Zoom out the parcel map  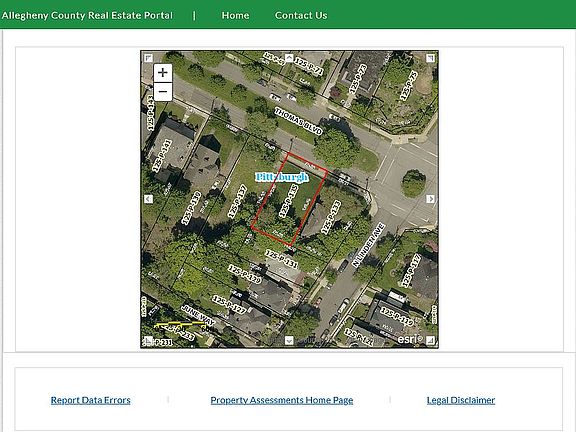[x=163, y=91]
